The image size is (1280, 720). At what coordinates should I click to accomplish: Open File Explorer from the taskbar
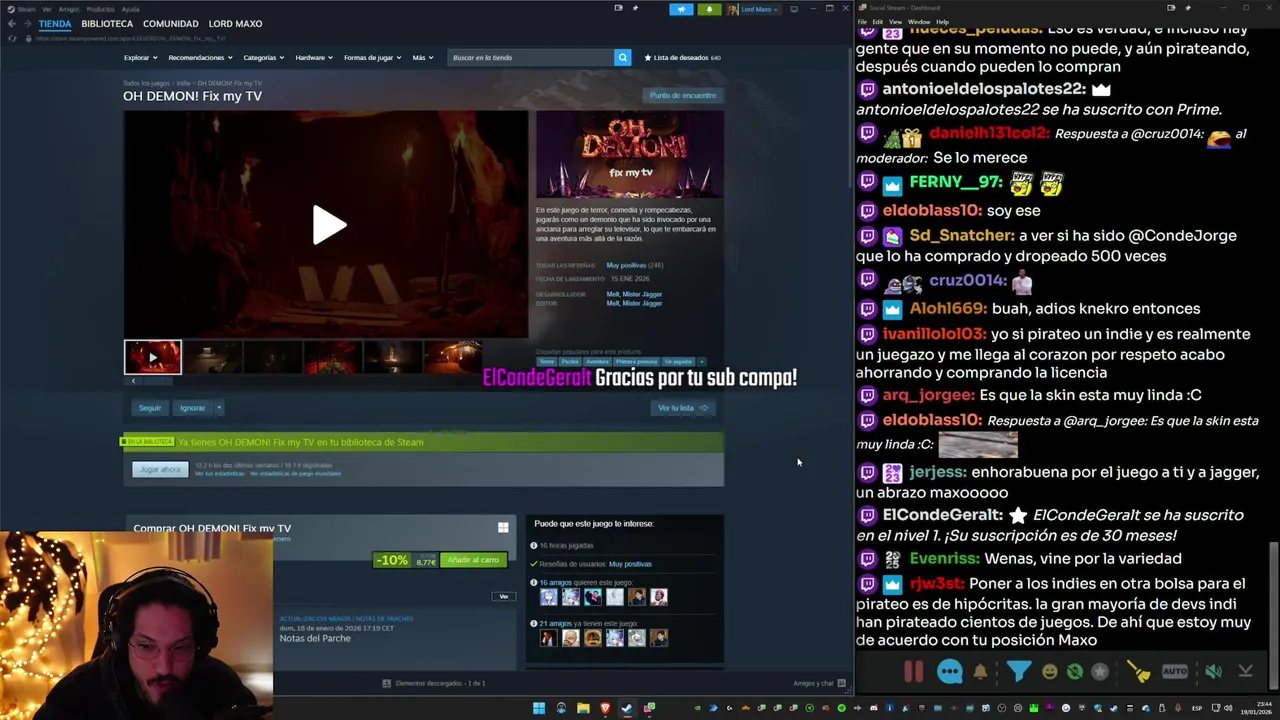(x=583, y=708)
